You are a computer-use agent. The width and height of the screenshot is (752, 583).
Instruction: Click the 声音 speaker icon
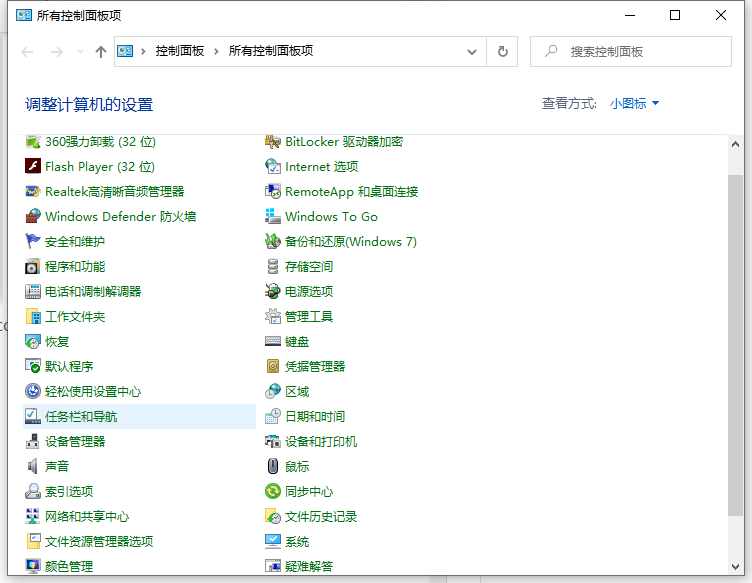point(33,467)
